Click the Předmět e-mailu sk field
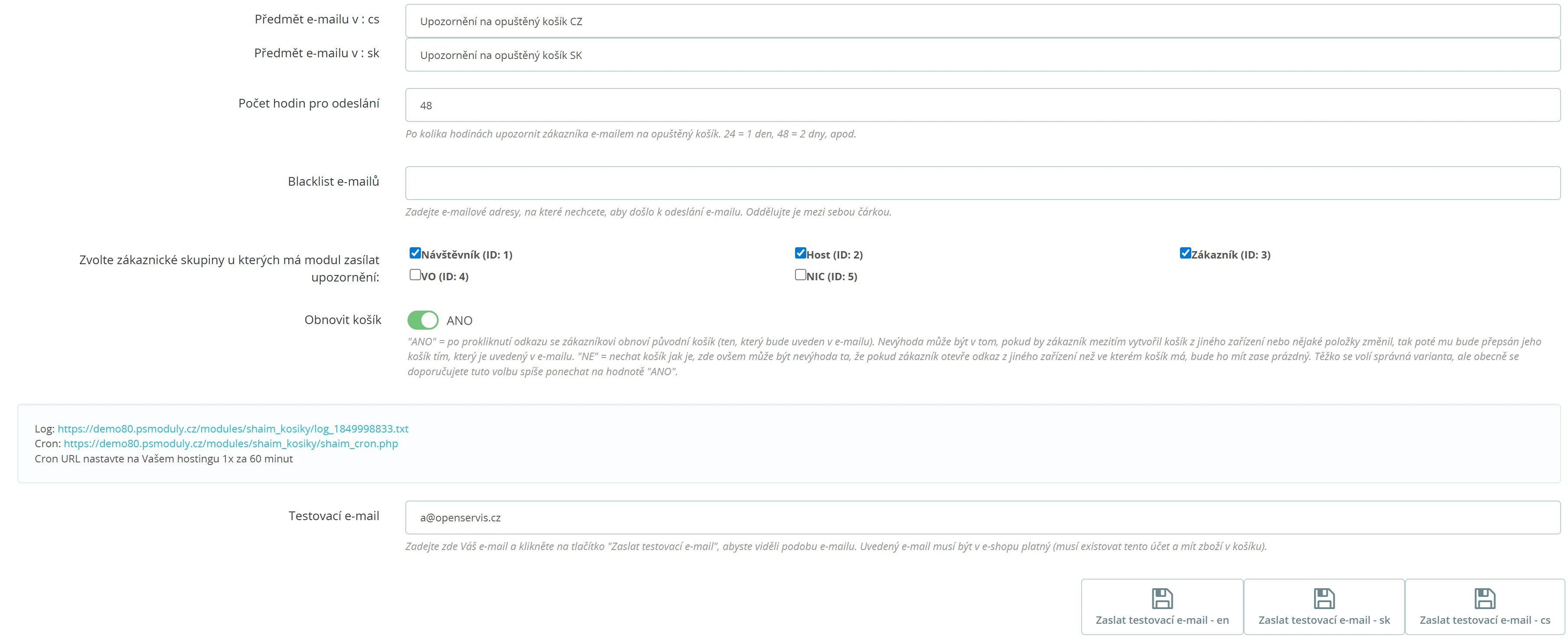This screenshot has width=1568, height=642. point(982,55)
